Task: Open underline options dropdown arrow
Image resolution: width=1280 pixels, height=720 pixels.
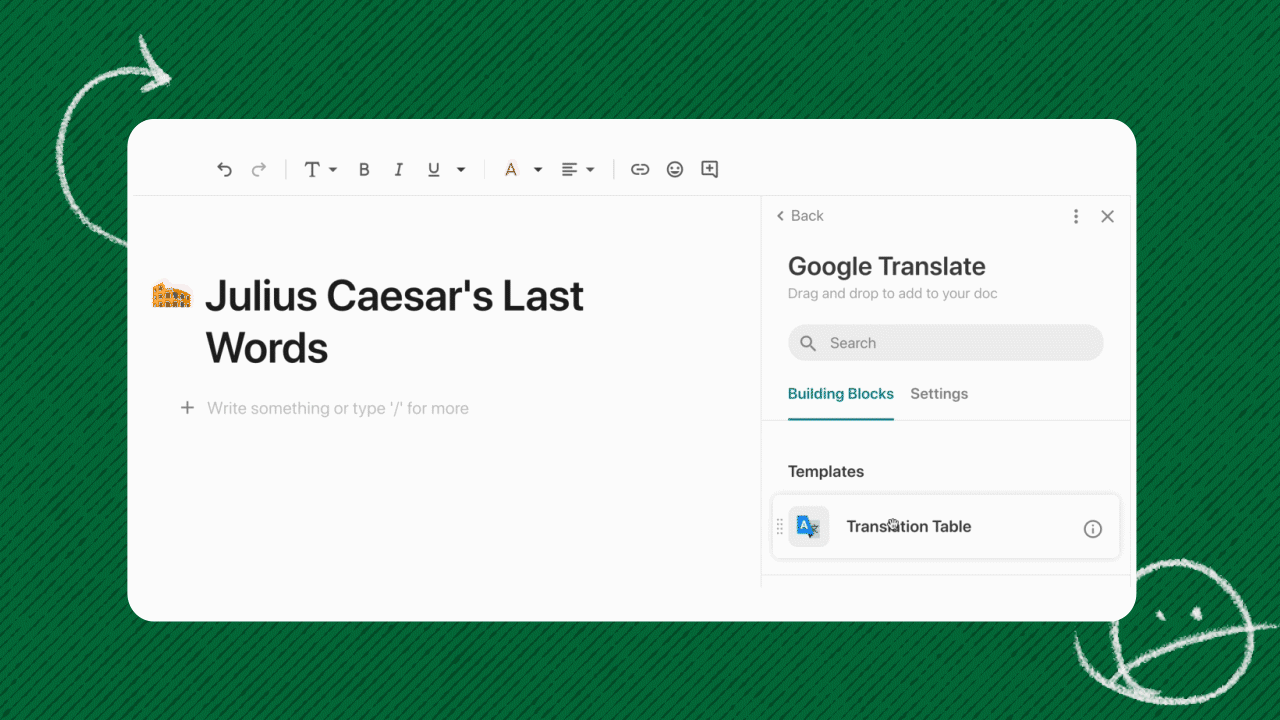Action: coord(461,170)
